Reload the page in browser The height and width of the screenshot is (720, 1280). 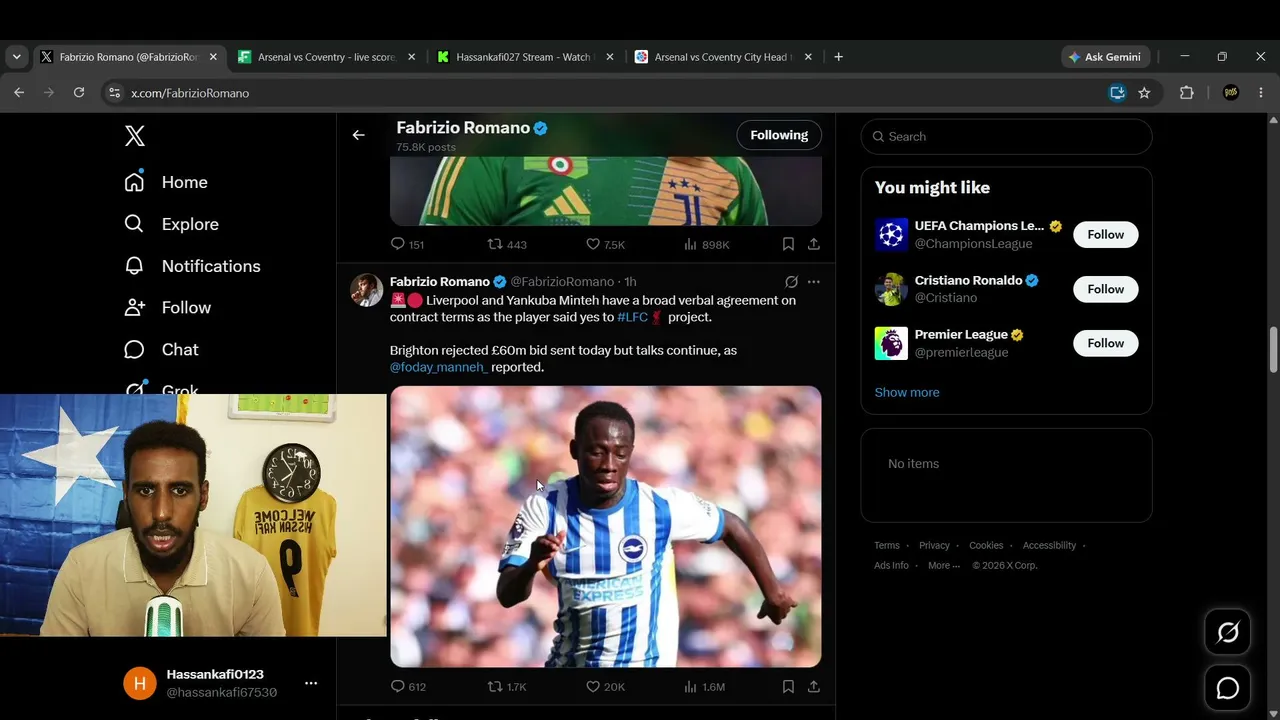point(79,92)
